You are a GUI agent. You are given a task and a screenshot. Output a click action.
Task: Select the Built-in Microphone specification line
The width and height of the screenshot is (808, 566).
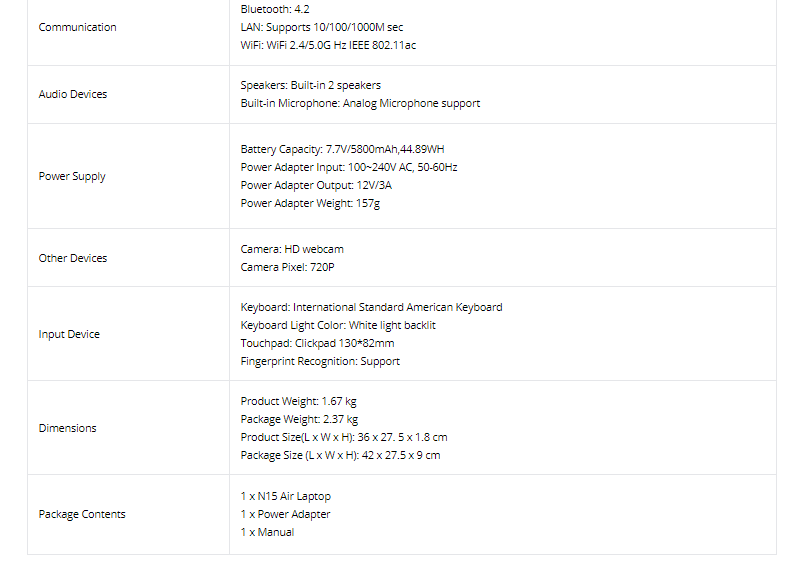pos(360,104)
